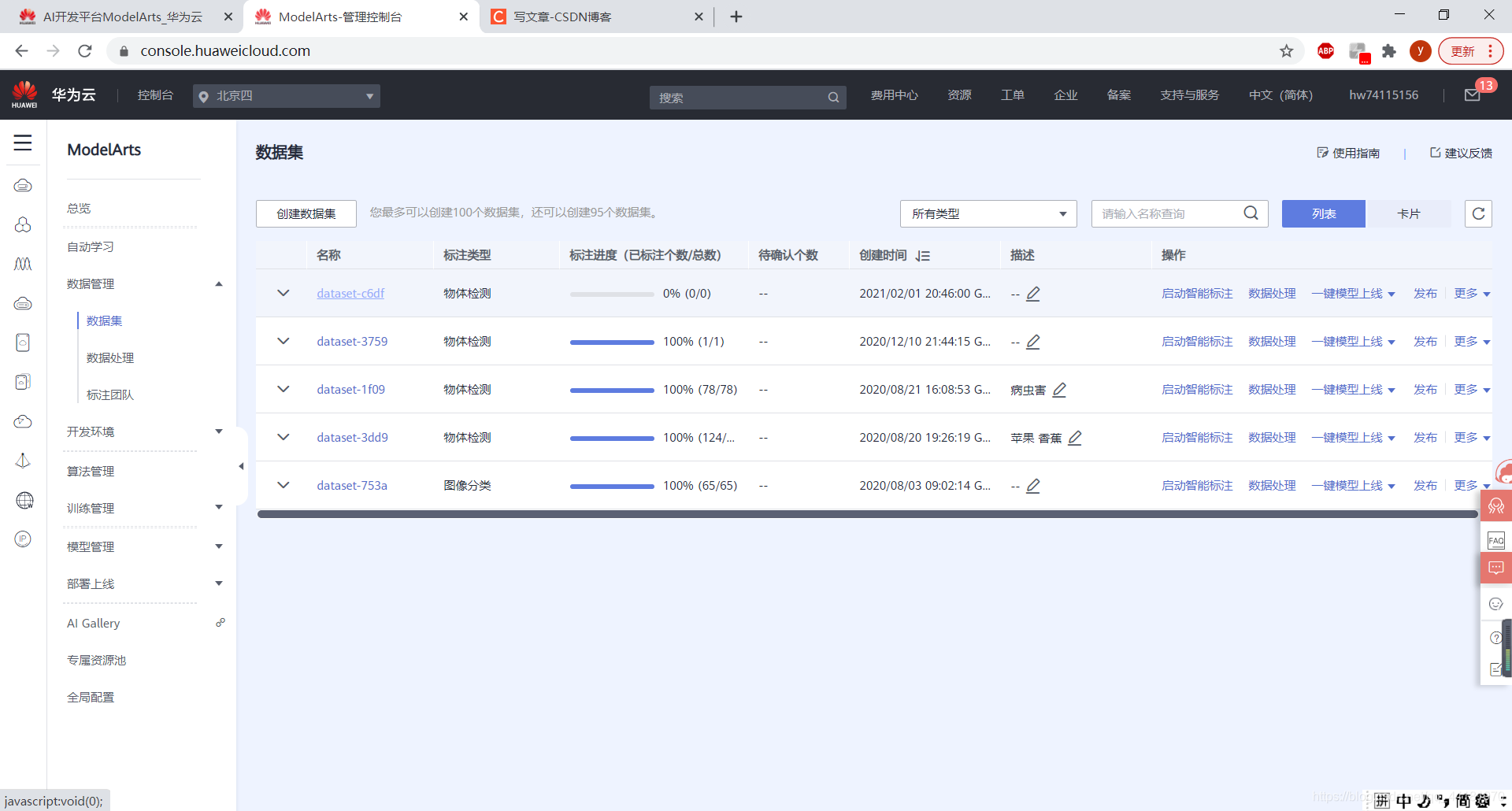The width and height of the screenshot is (1512, 811).
Task: Bookmark this page with star icon
Action: (x=1286, y=51)
